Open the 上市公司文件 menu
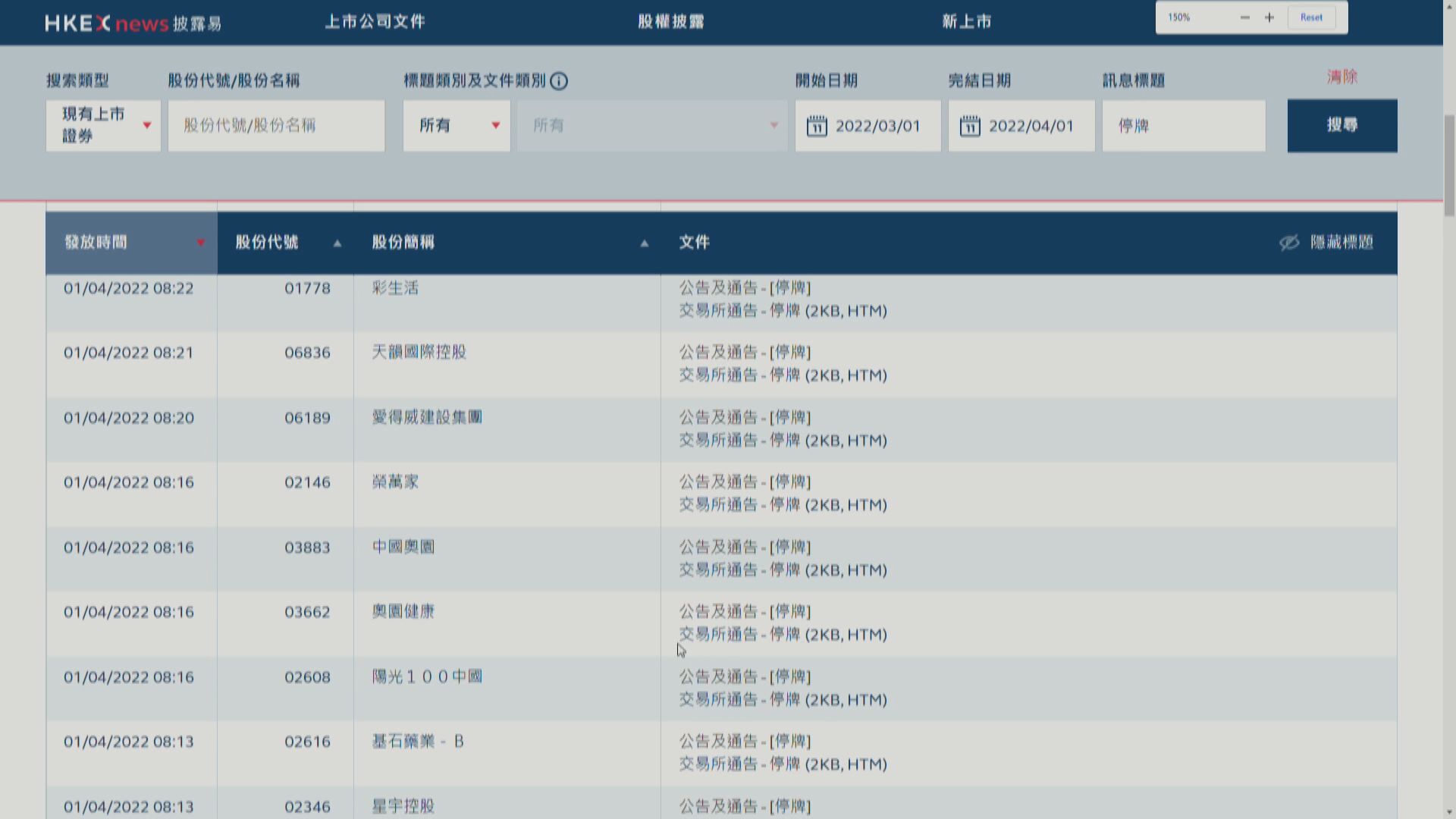 375,22
